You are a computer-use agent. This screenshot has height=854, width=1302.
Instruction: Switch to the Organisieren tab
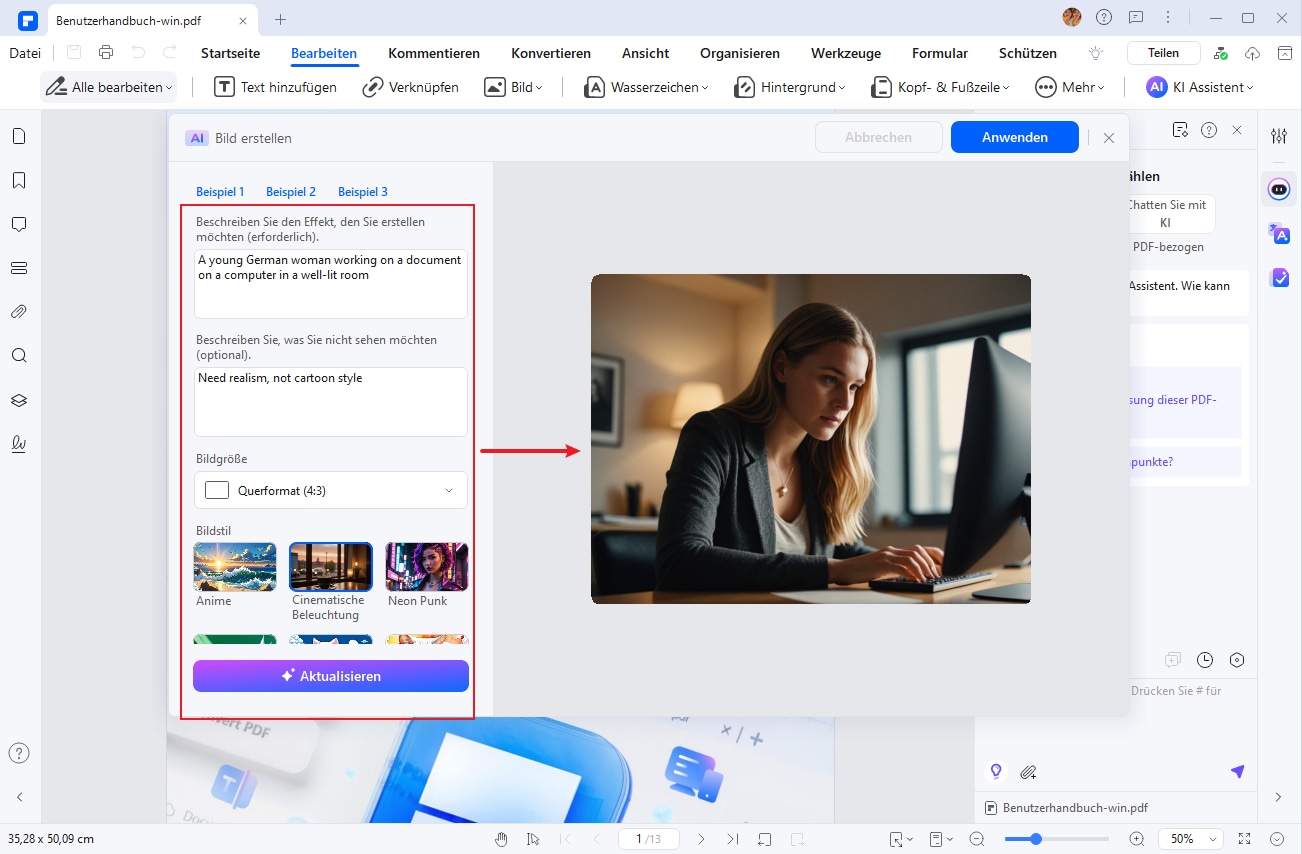pos(740,53)
